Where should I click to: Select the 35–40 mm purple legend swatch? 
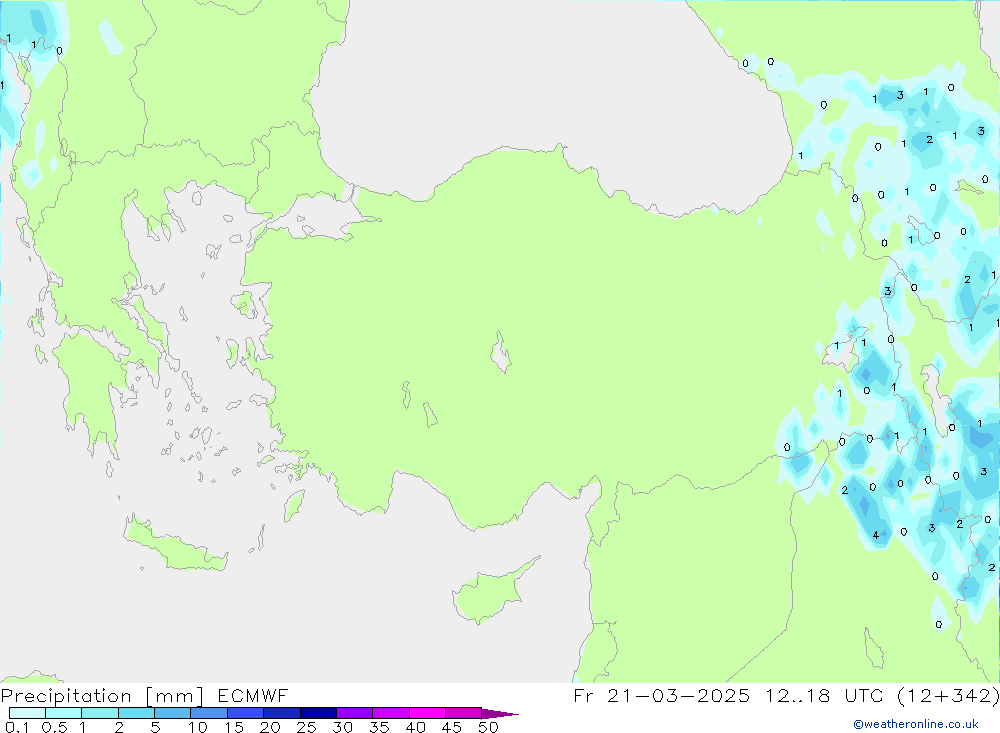pos(391,713)
